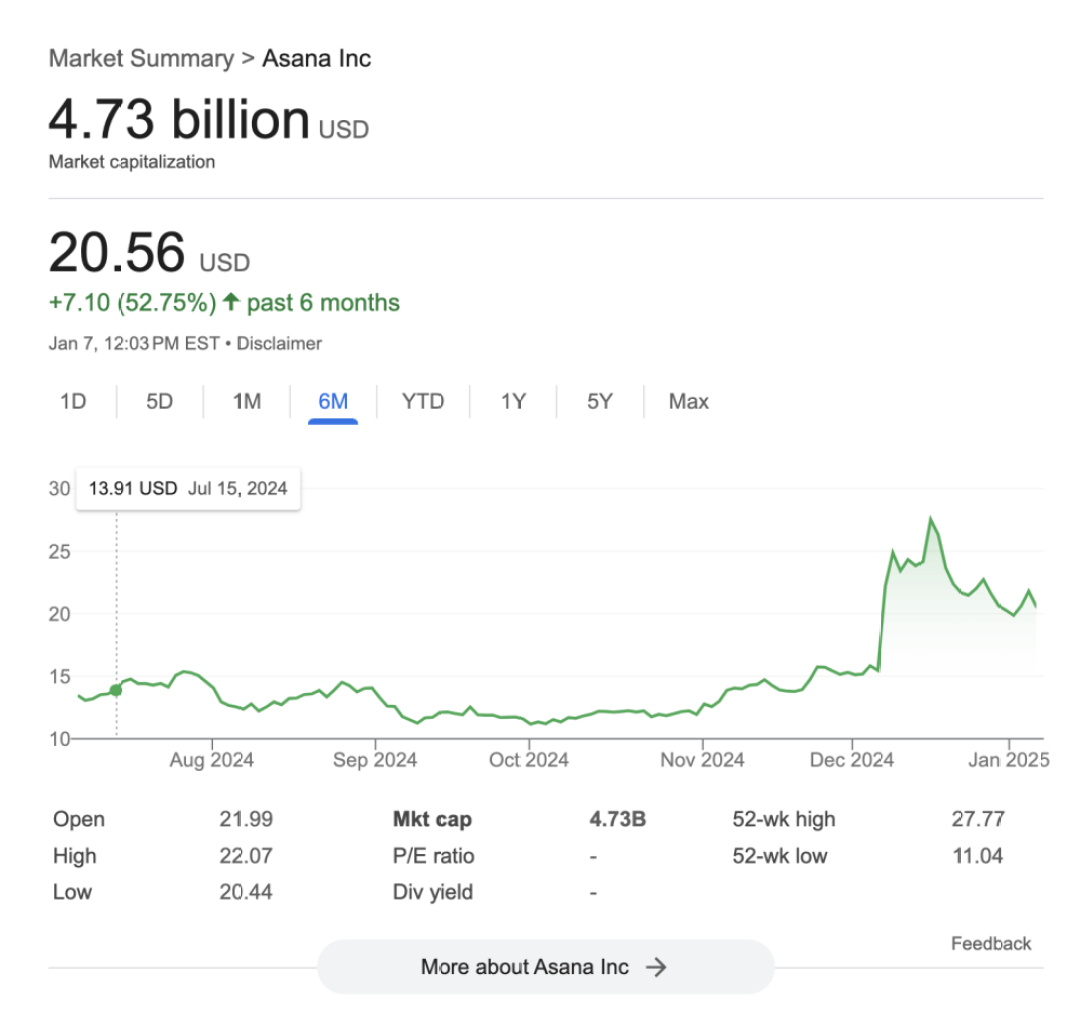1080x1013 pixels.
Task: Switch to the Max range tab
Action: pyautogui.click(x=689, y=401)
